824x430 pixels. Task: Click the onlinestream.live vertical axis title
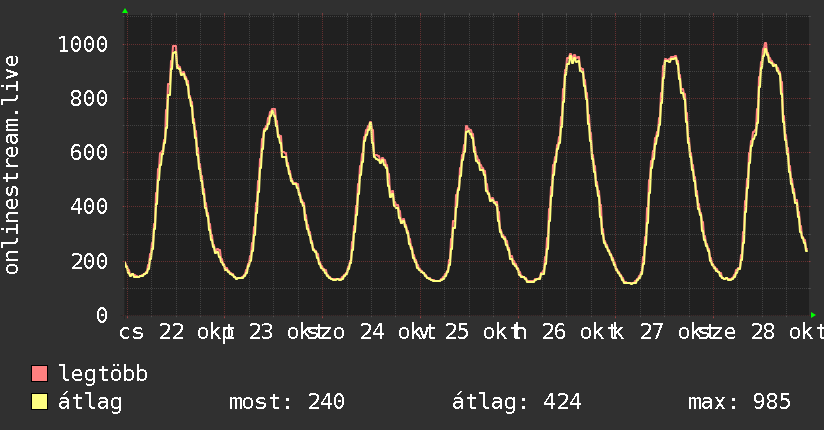tap(12, 165)
